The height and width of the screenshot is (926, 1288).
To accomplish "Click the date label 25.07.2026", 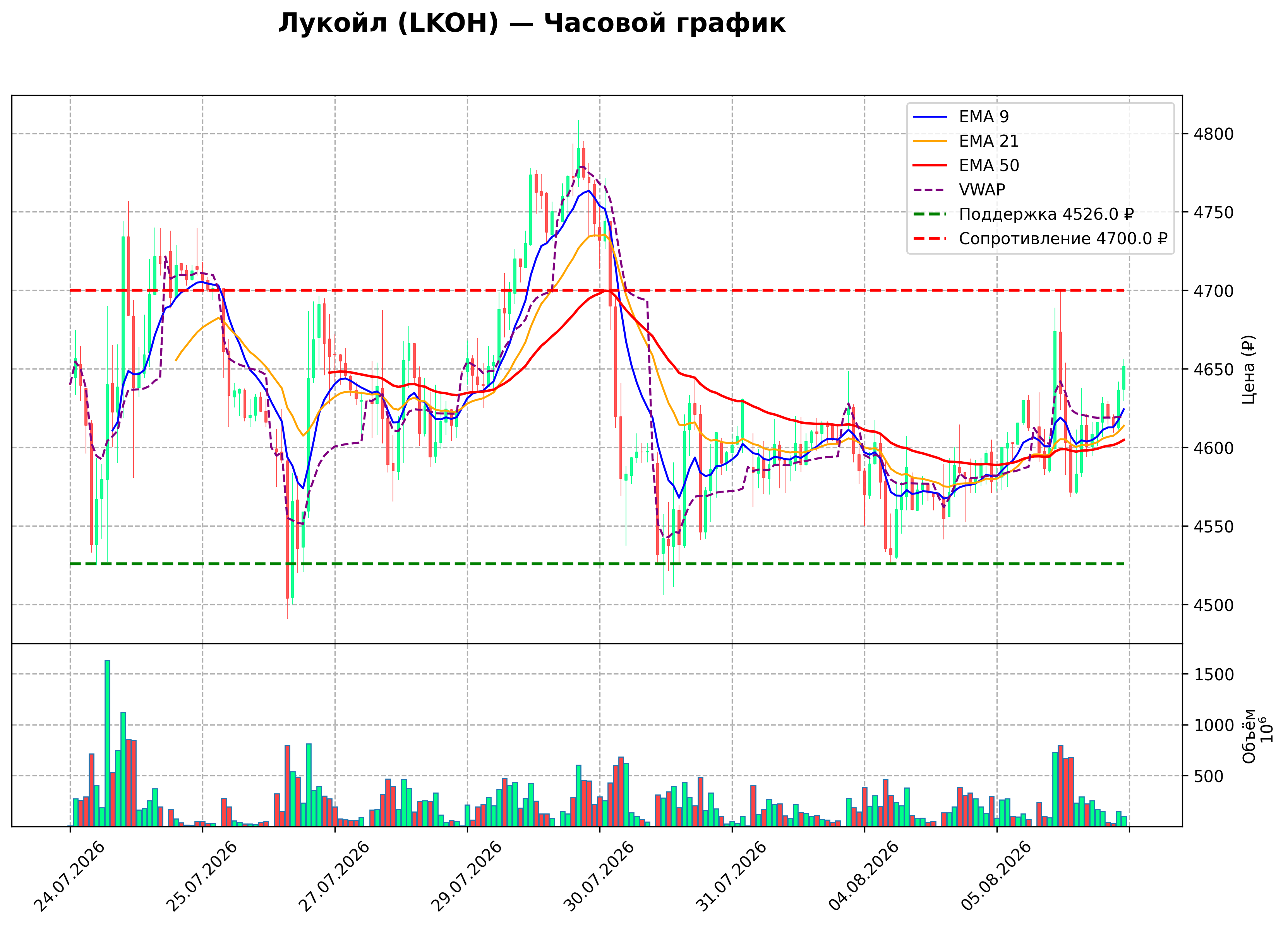I will pyautogui.click(x=202, y=876).
